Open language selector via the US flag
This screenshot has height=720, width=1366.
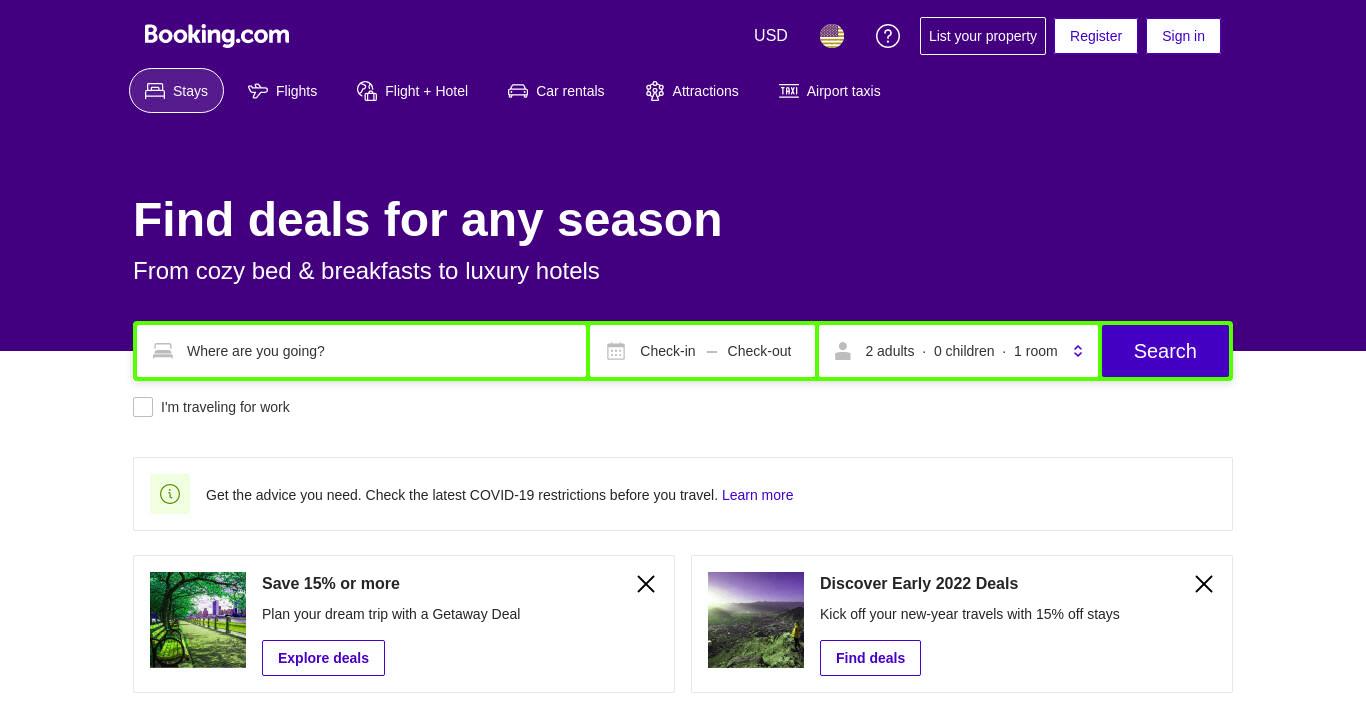pos(832,36)
